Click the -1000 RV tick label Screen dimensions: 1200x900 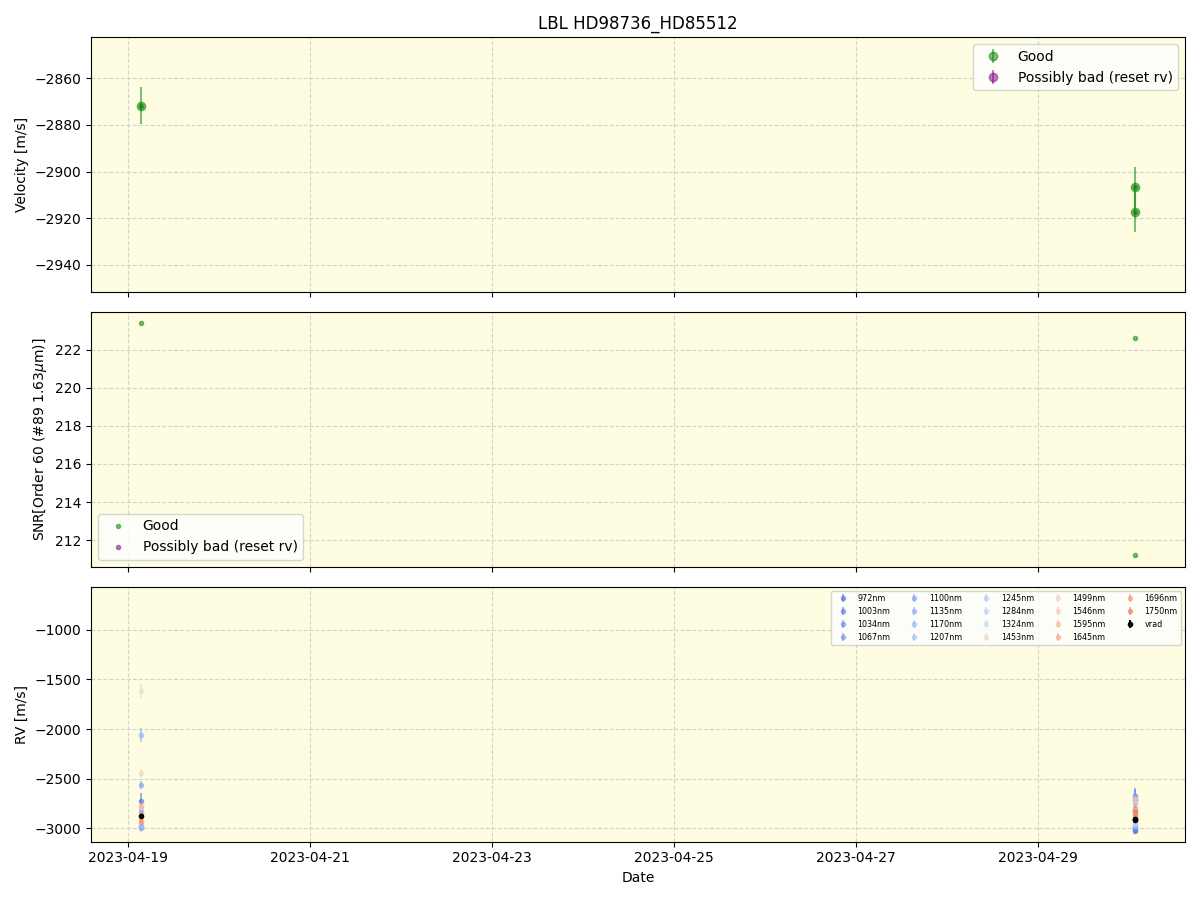click(60, 630)
